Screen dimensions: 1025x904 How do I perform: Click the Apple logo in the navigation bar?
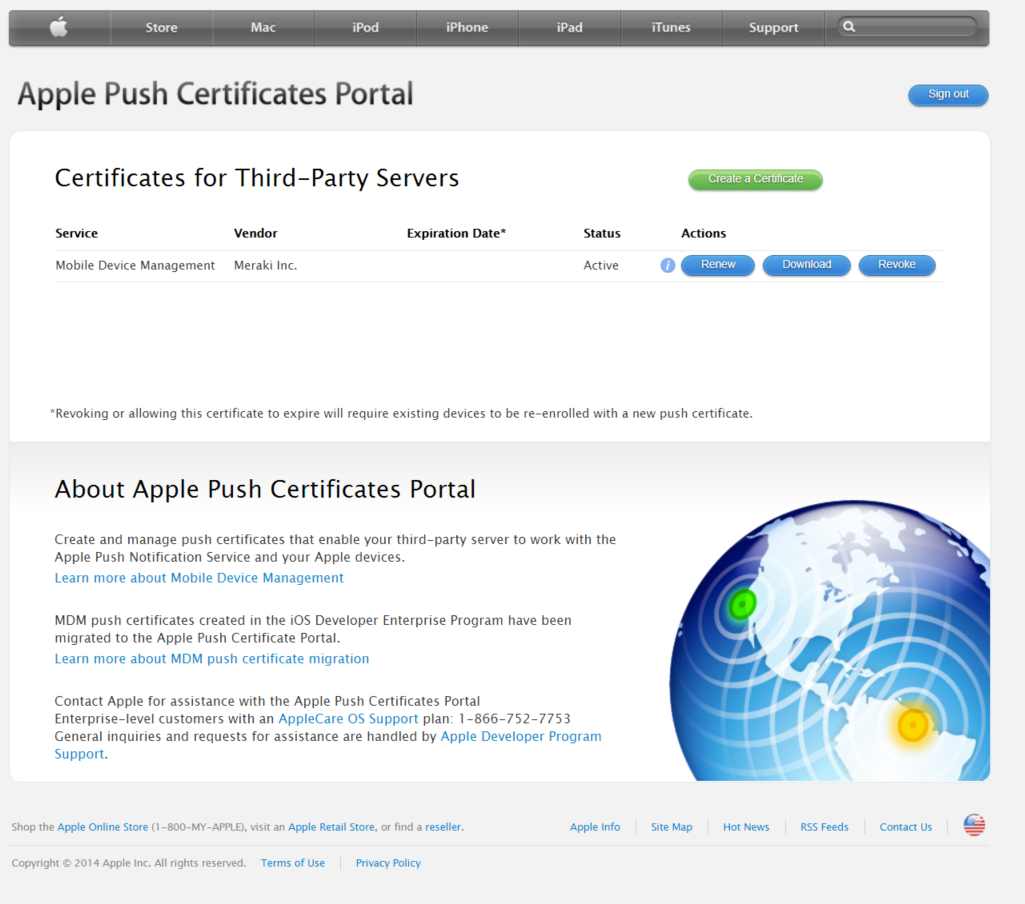(58, 27)
